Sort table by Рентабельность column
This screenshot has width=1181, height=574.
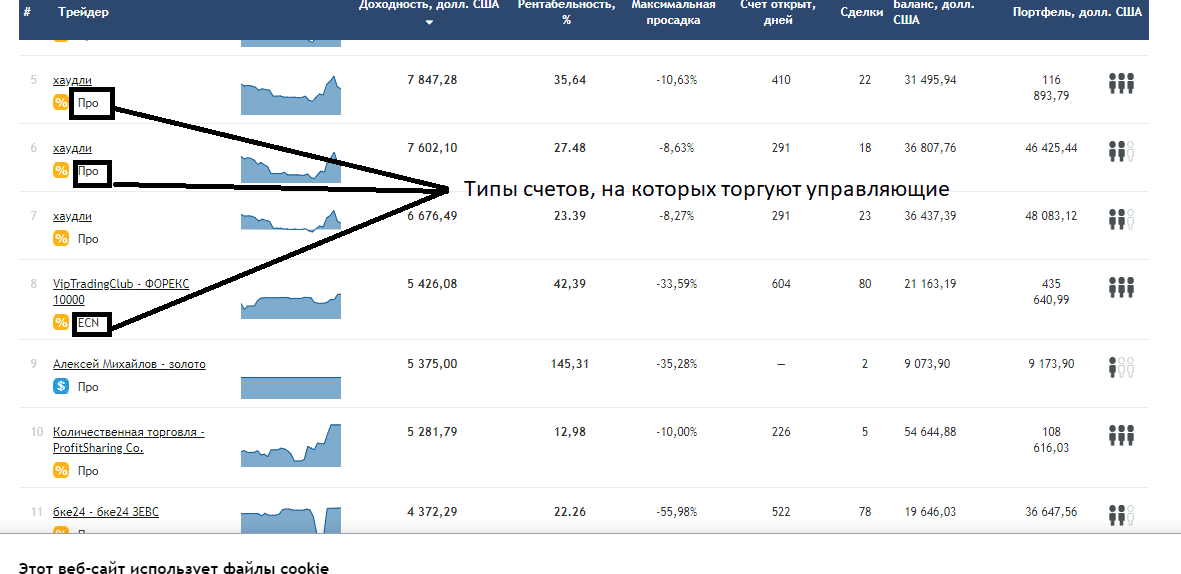coord(566,12)
